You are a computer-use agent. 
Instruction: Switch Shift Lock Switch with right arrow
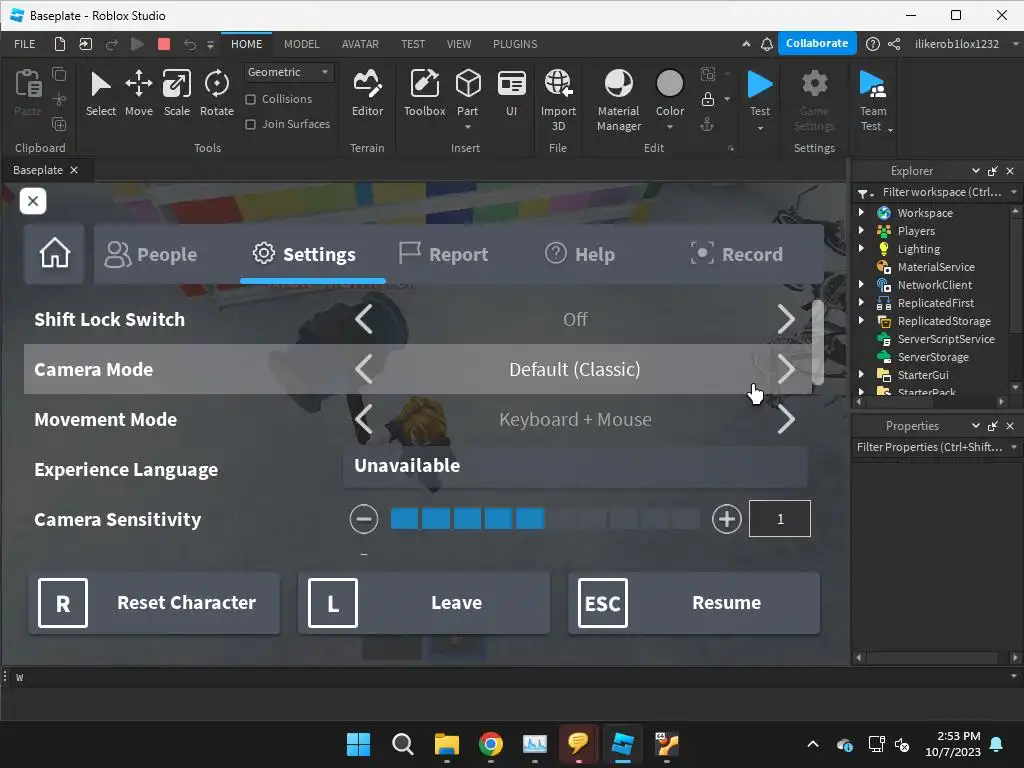[x=786, y=319]
